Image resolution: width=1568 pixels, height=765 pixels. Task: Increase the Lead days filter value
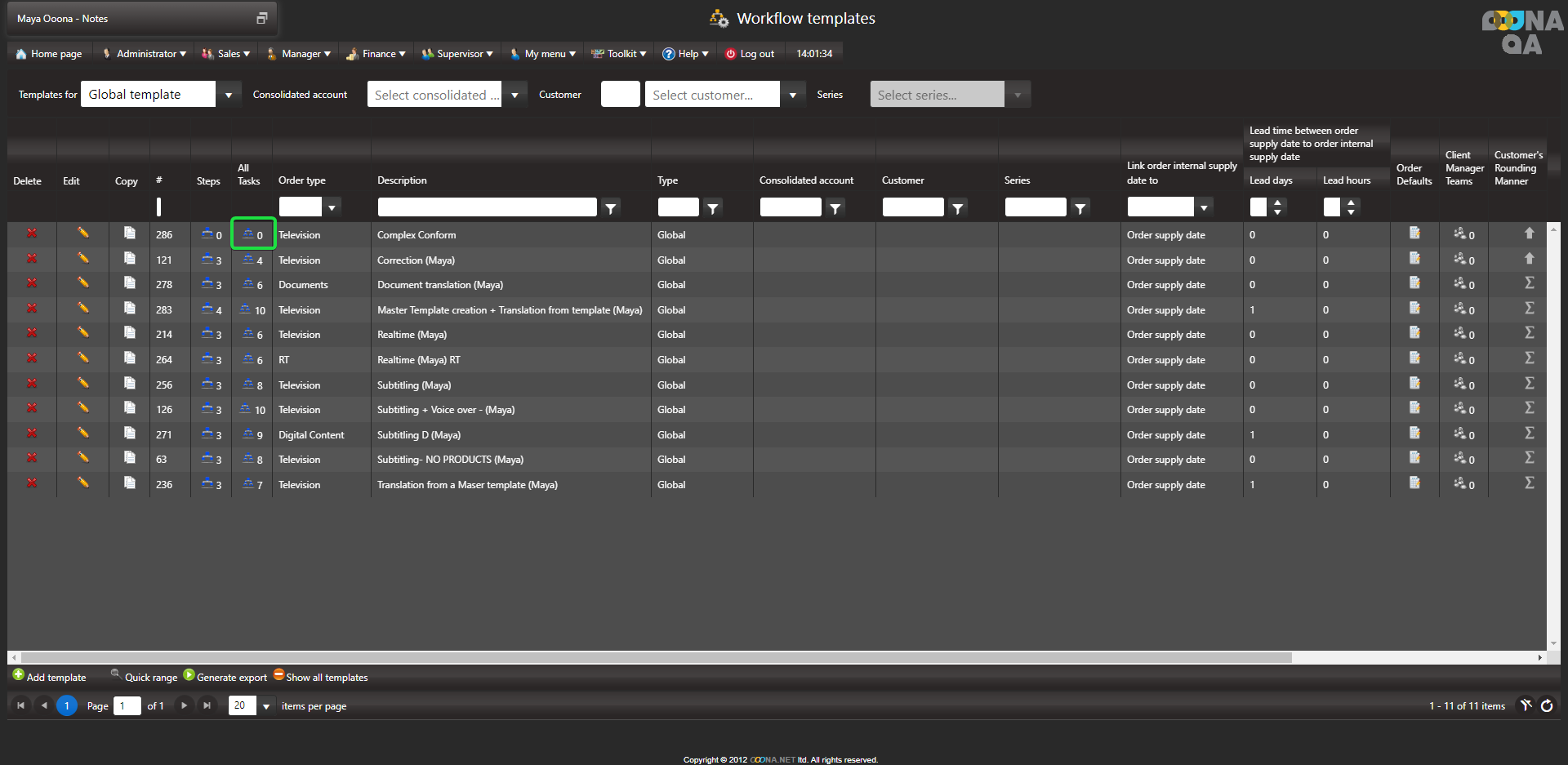(x=1278, y=202)
